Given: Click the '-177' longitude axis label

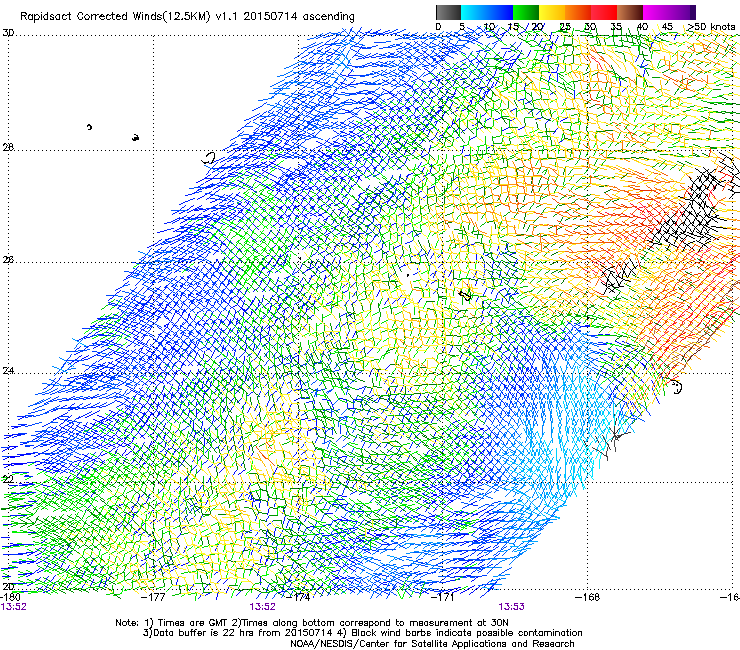Looking at the screenshot, I should click(x=153, y=597).
